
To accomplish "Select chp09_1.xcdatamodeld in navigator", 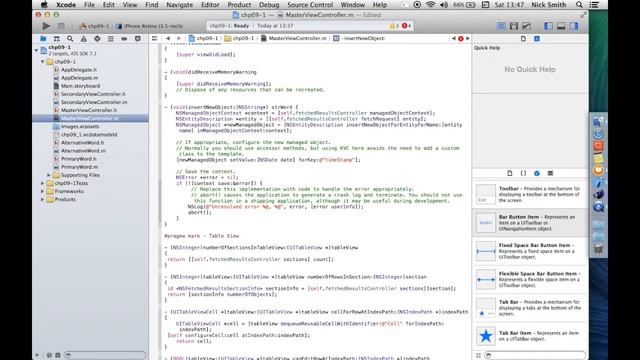I will 89,135.
